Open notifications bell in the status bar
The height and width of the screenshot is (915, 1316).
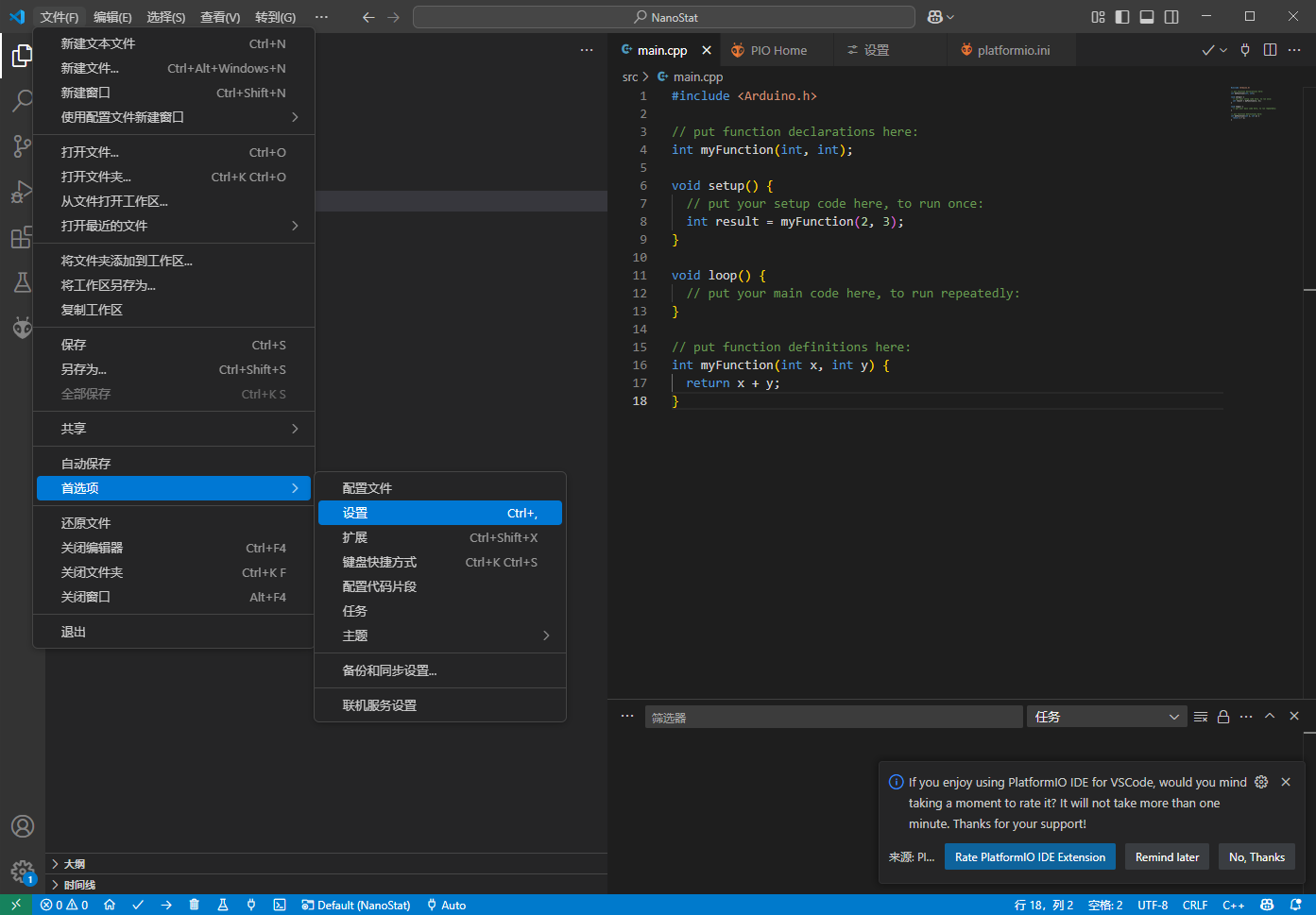1296,905
